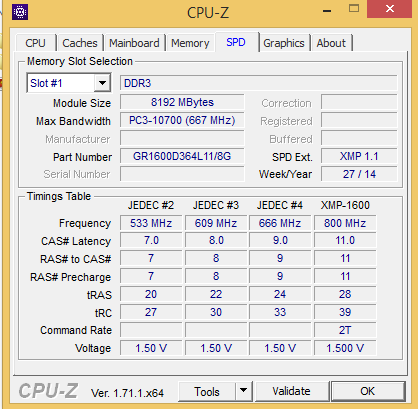Click the Max Bandwidth PC3-10700 field

coord(182,120)
